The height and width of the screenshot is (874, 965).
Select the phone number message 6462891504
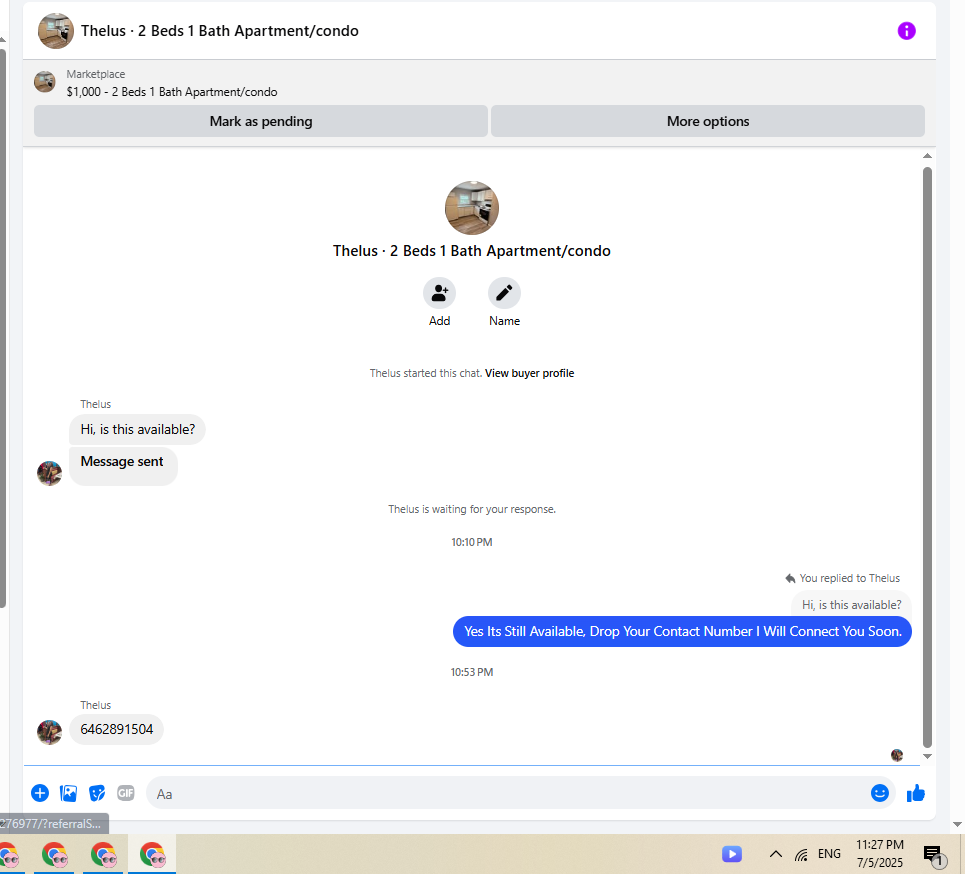[116, 729]
